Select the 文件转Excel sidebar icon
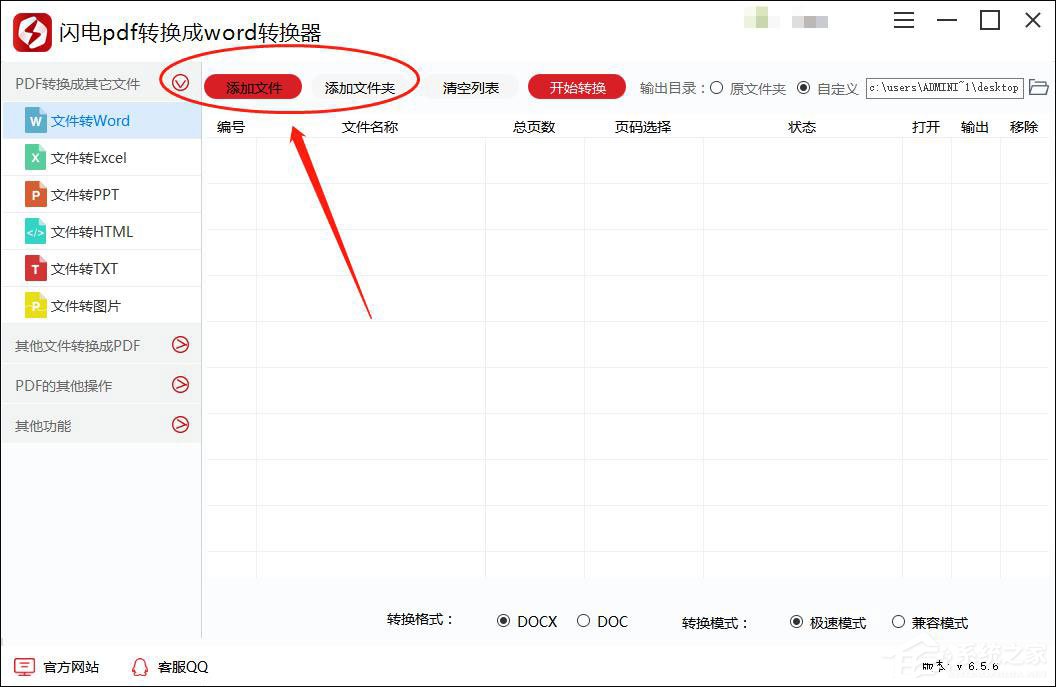 point(36,157)
